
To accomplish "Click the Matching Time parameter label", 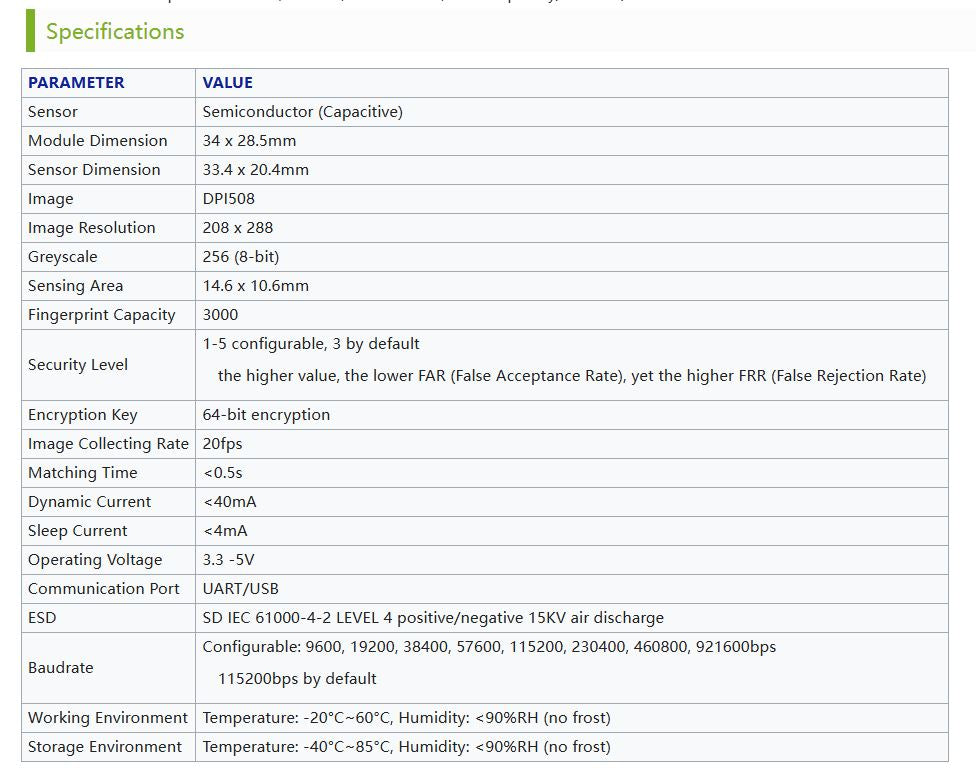I will pos(83,473).
